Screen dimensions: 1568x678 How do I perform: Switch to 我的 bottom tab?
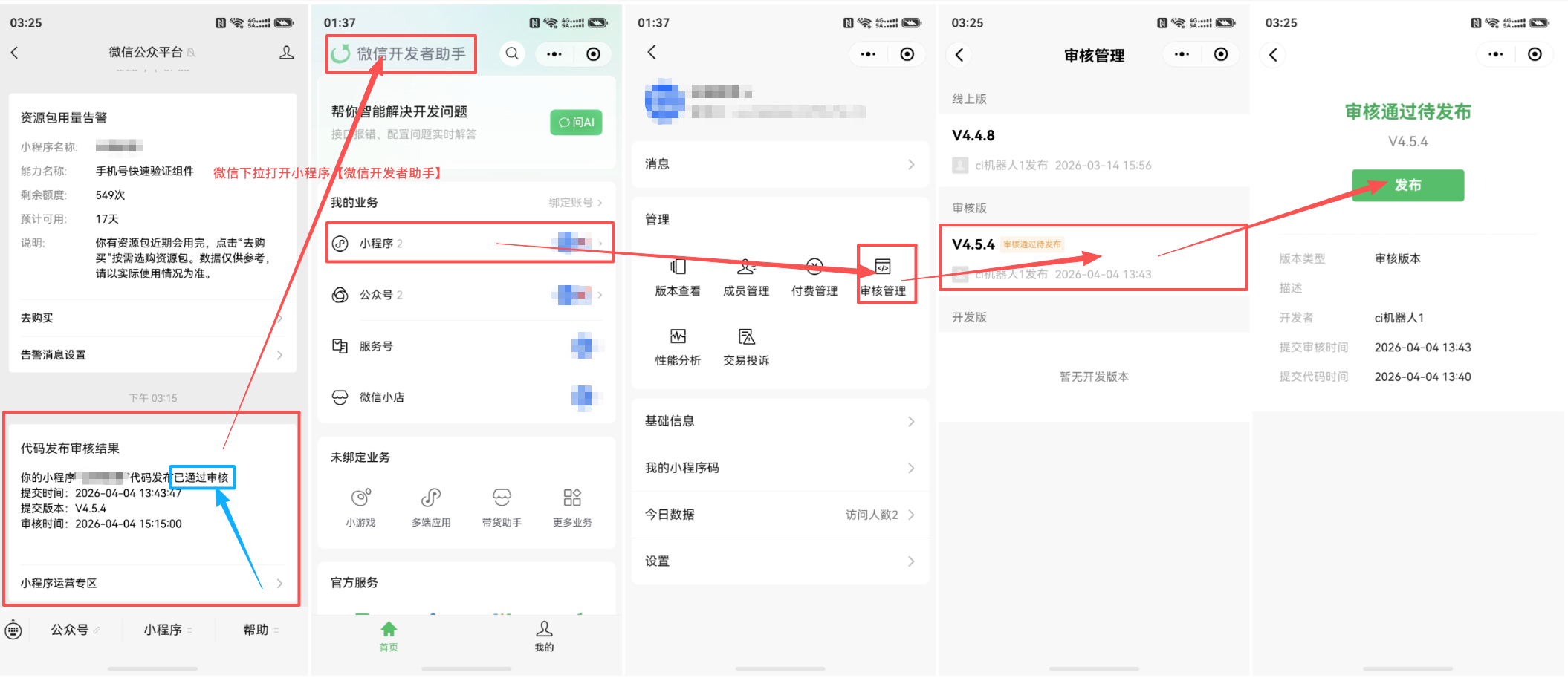(x=544, y=636)
